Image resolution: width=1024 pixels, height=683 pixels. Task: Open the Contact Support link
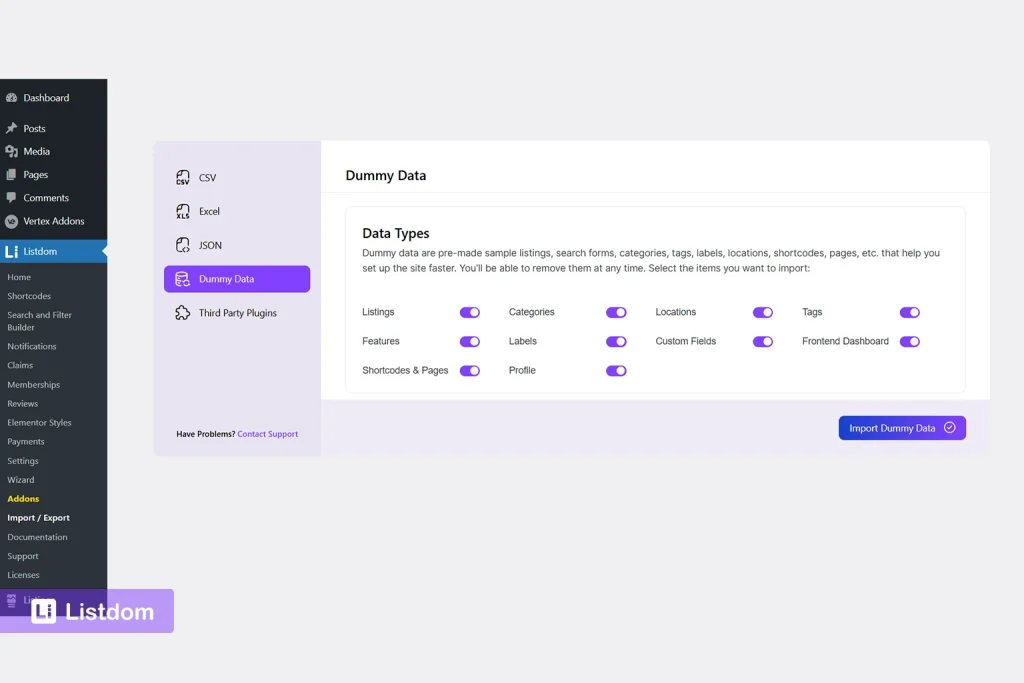(x=267, y=433)
